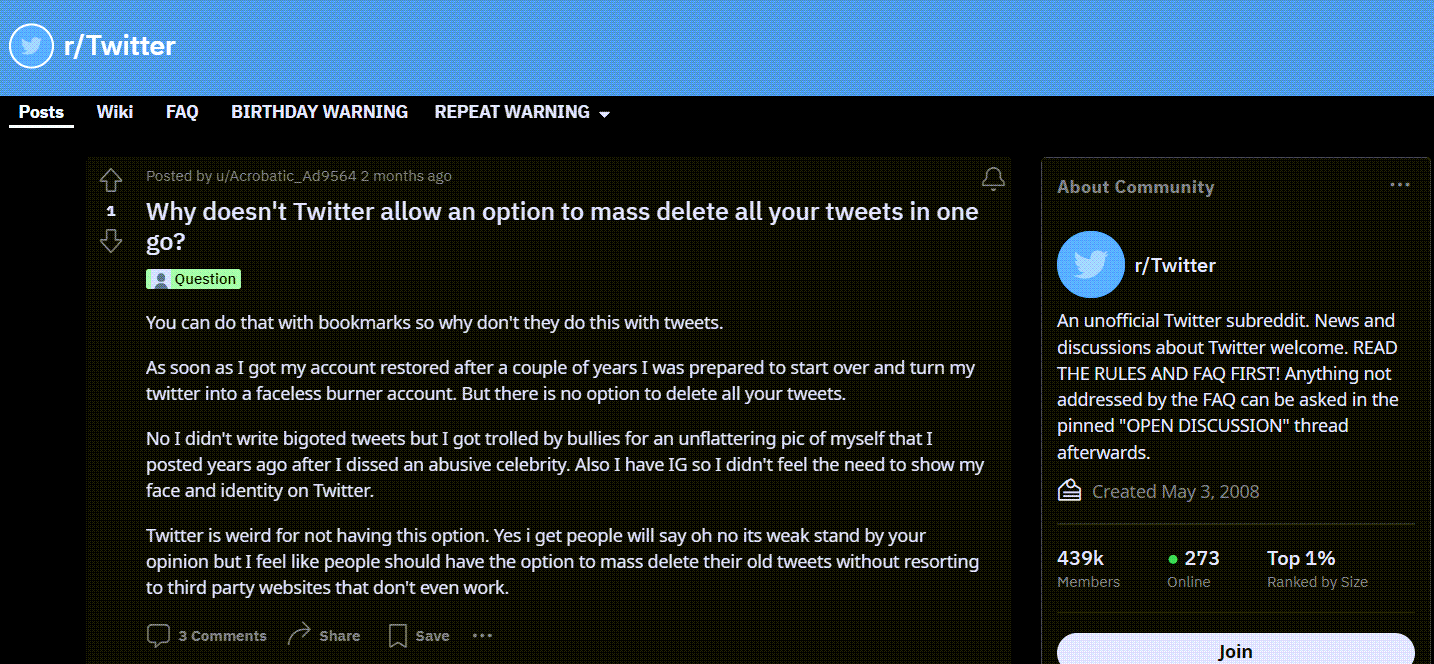Open the FAQ tab
Screen dimensions: 1434x664
tap(181, 112)
